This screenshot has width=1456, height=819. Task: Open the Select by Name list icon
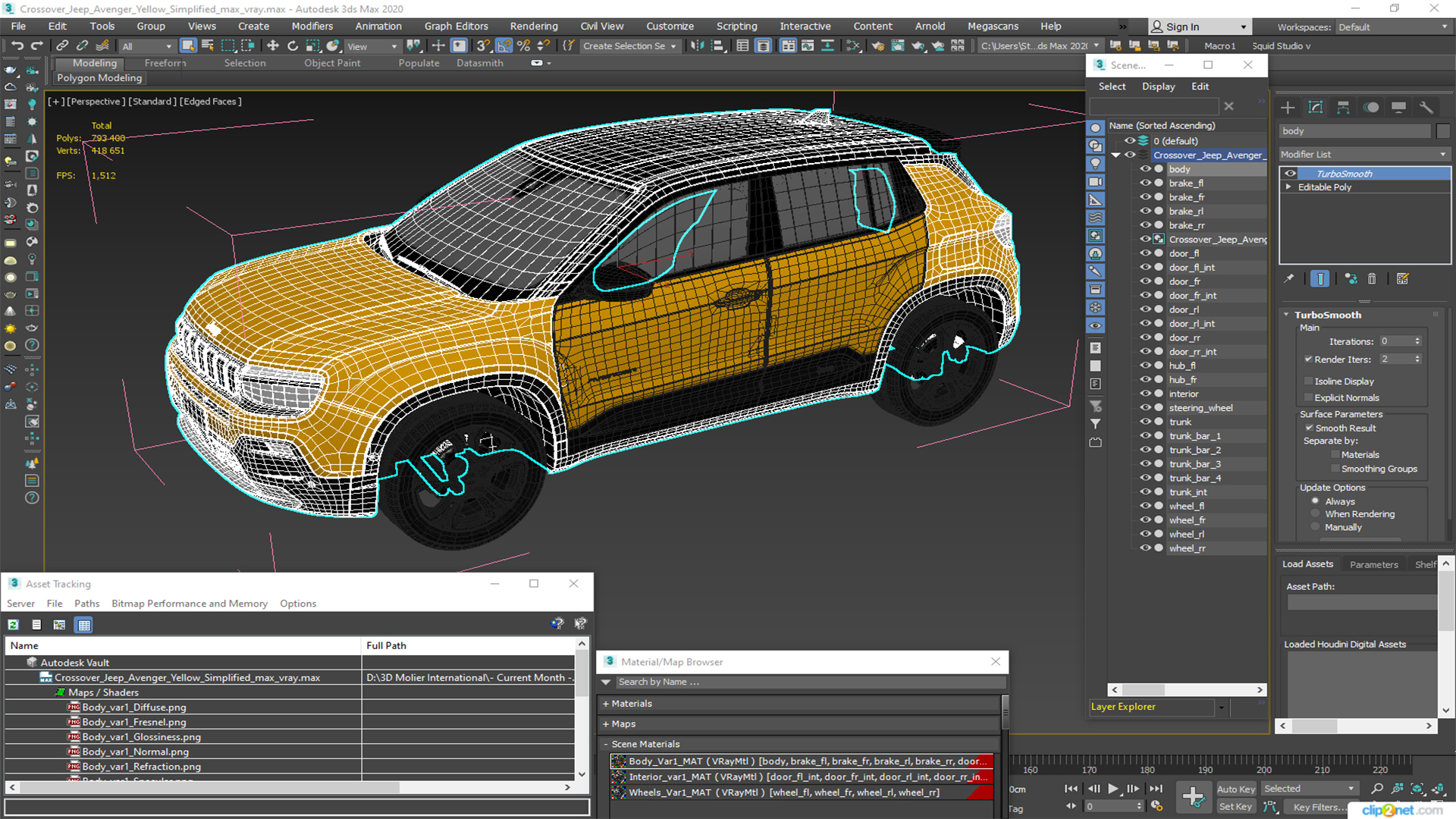tap(208, 45)
